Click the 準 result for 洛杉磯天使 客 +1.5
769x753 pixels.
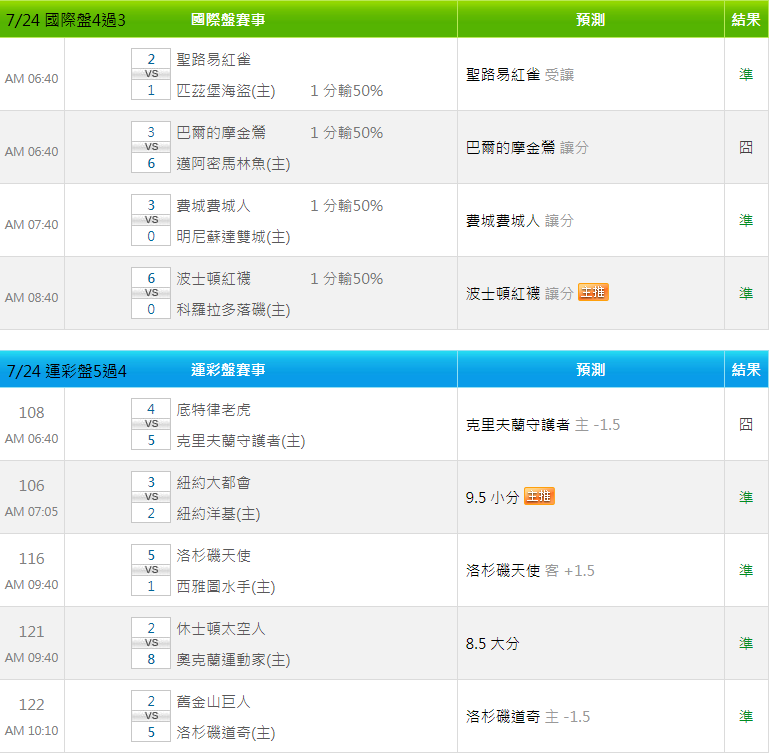(x=746, y=570)
